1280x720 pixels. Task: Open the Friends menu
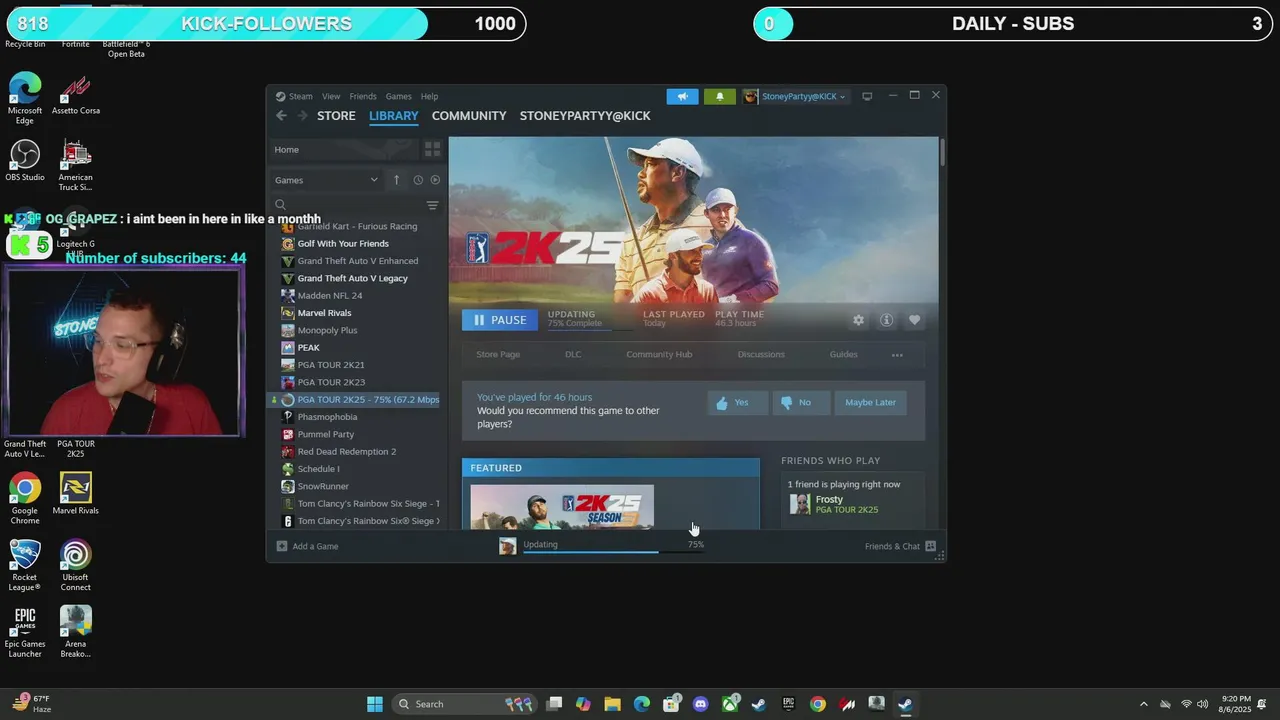(363, 96)
